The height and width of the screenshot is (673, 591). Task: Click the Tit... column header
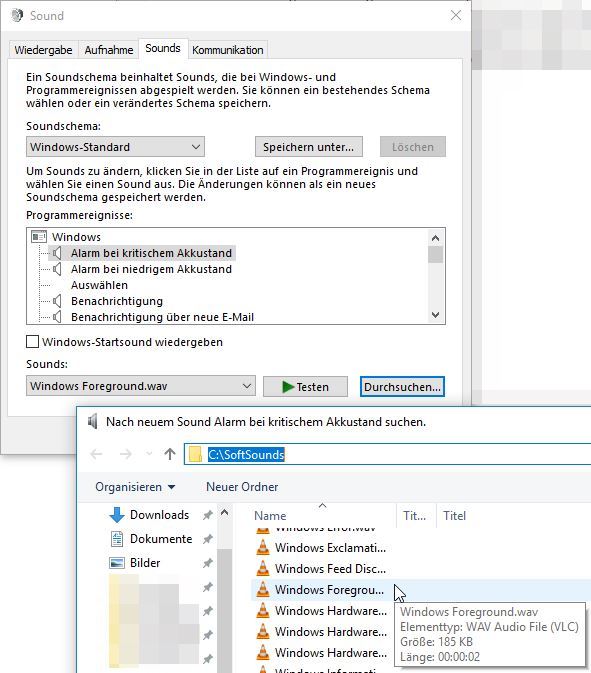pos(416,515)
